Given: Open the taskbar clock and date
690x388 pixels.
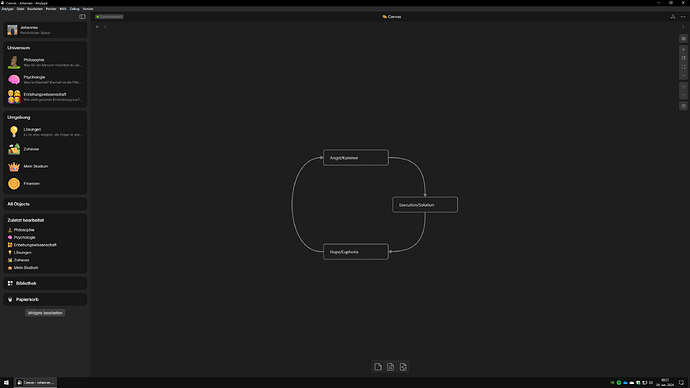Looking at the screenshot, I should 665,383.
